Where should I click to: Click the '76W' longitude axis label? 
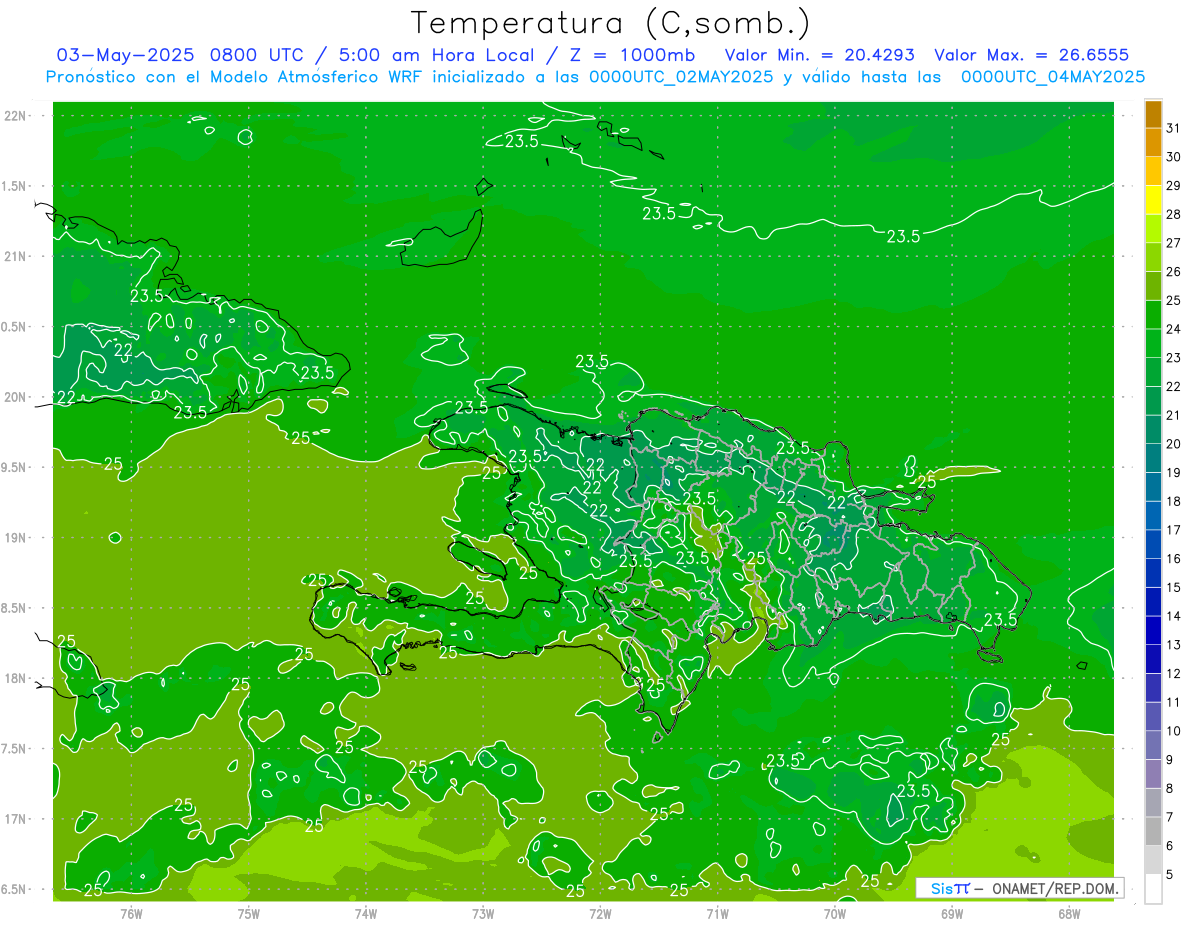tap(131, 913)
